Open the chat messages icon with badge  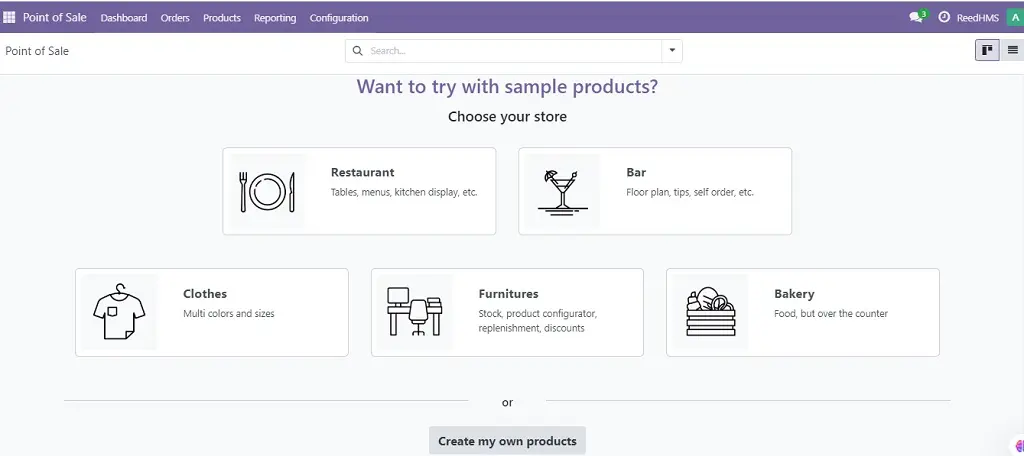click(918, 17)
